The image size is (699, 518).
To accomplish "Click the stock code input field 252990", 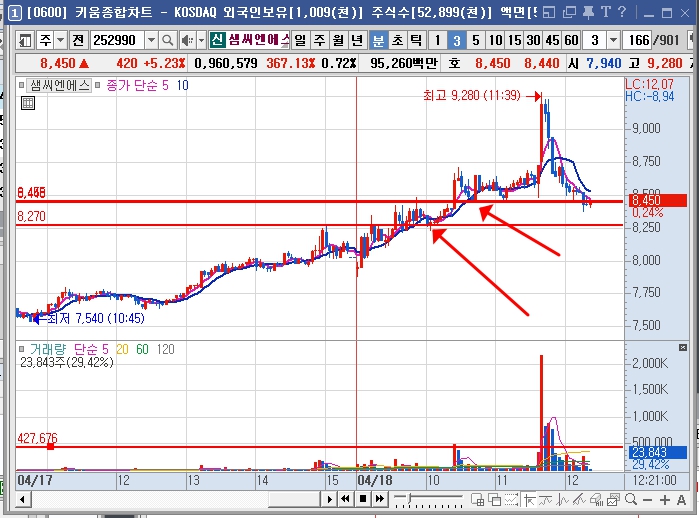I will pos(118,41).
